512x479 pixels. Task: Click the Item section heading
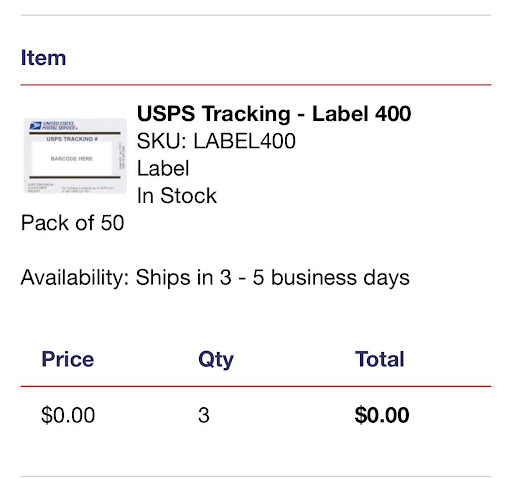click(x=43, y=58)
